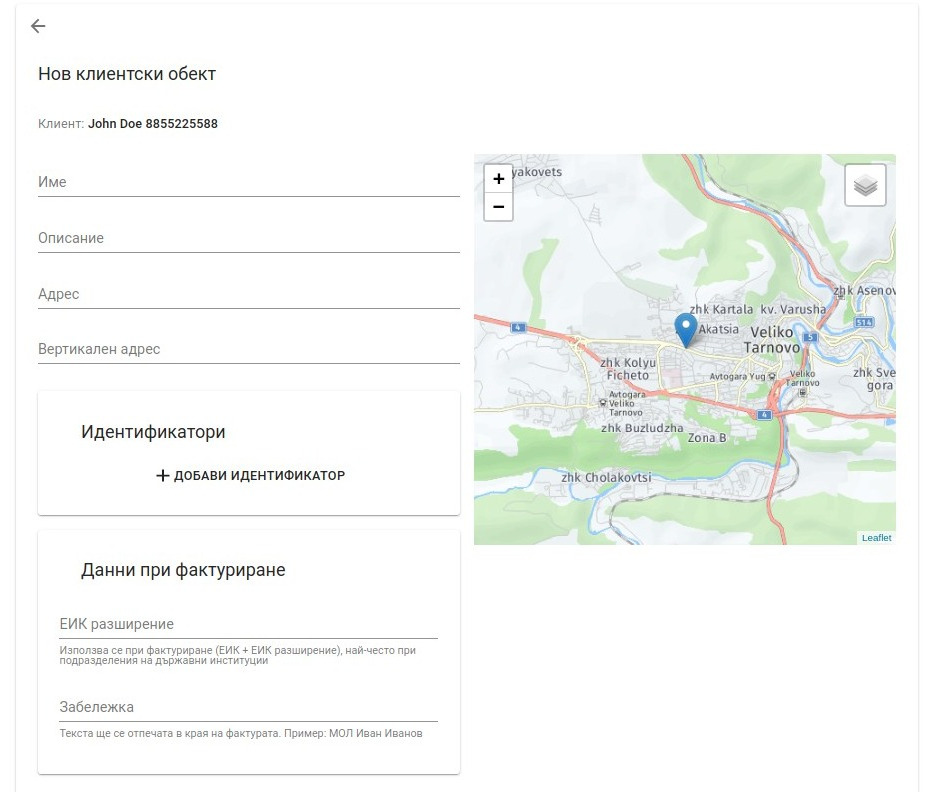Open the map layers control
This screenshot has width=946, height=792.
[x=865, y=185]
